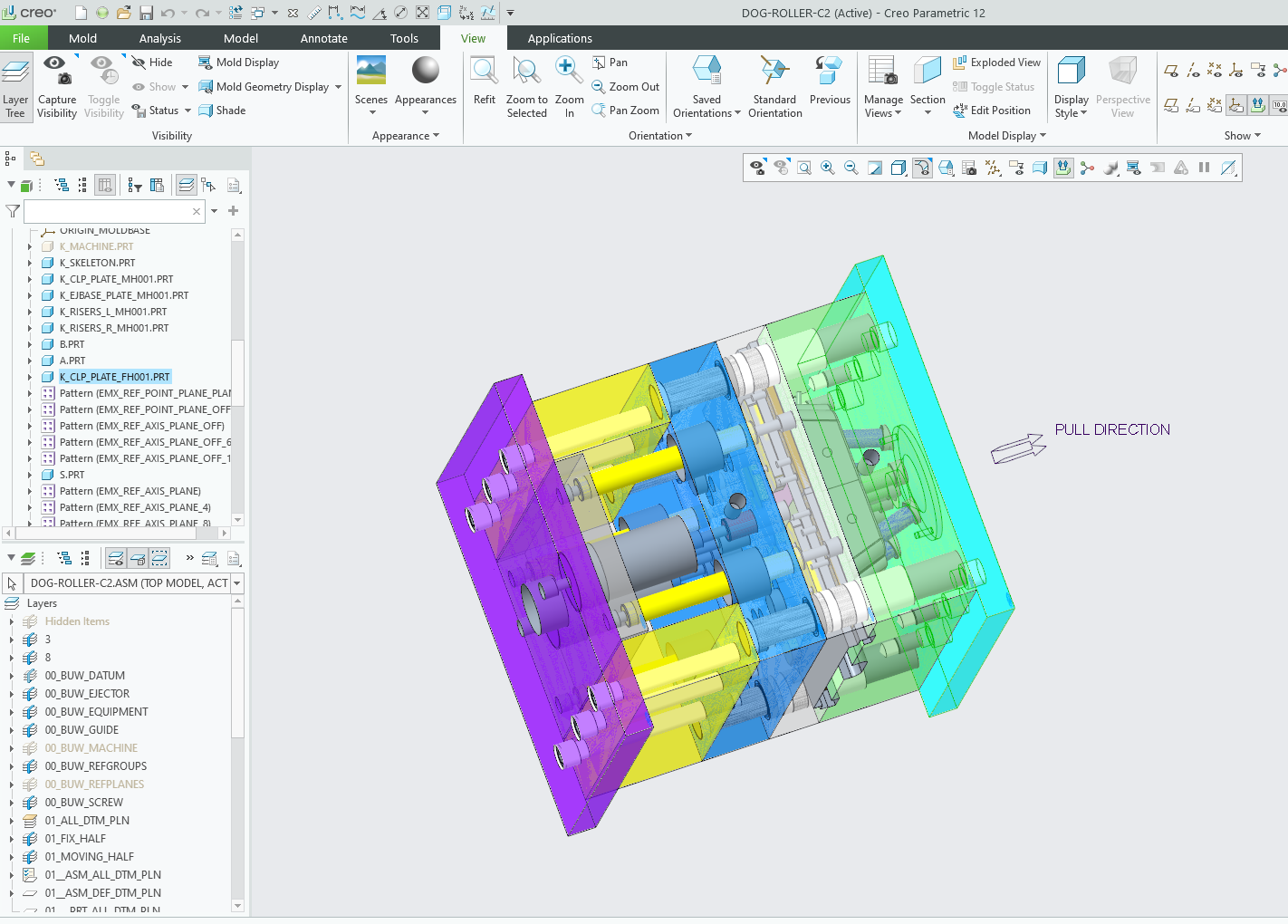Click the model tree search field
Image resolution: width=1288 pixels, height=924 pixels.
click(107, 211)
